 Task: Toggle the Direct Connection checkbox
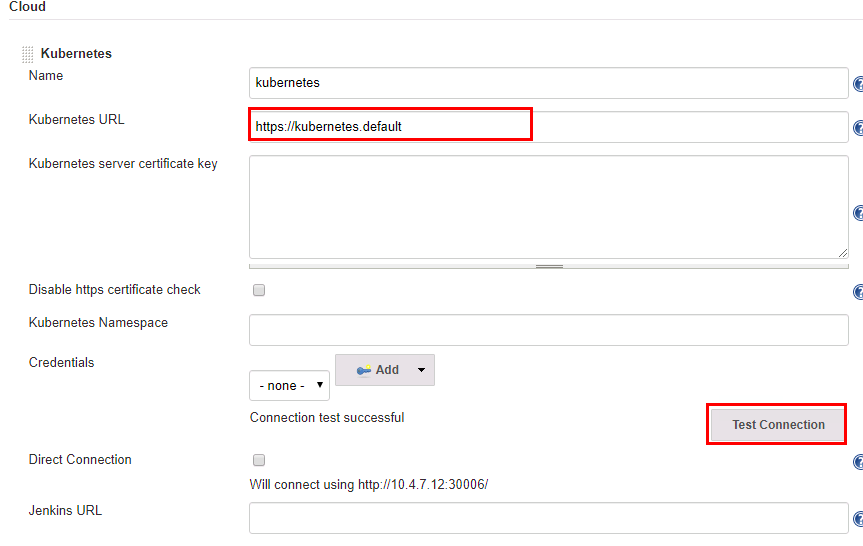click(259, 460)
